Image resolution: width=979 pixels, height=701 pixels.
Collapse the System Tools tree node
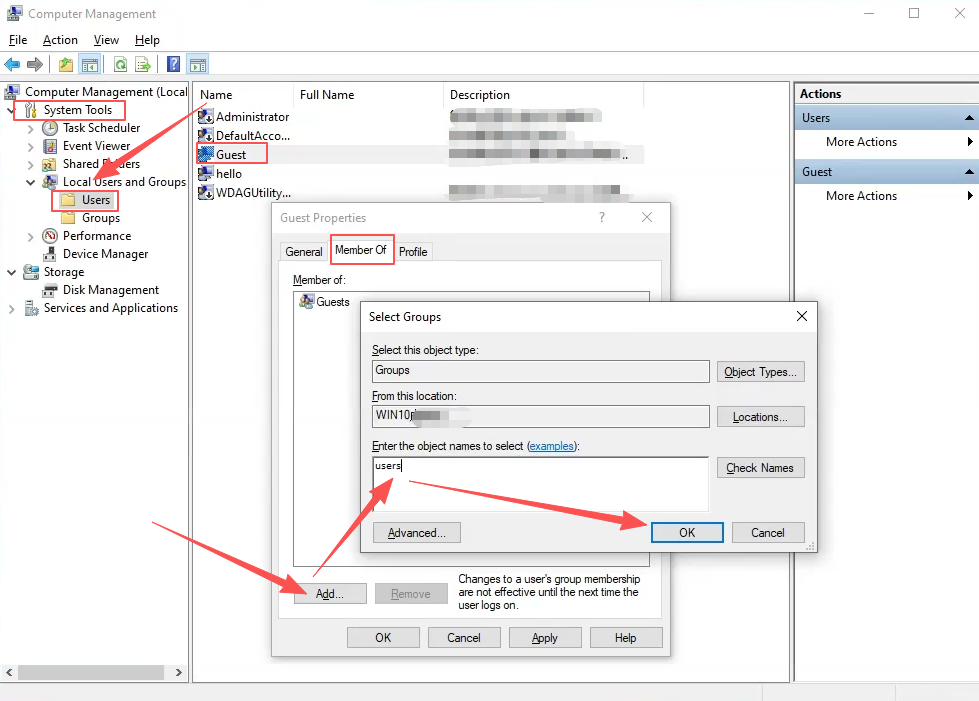point(11,110)
